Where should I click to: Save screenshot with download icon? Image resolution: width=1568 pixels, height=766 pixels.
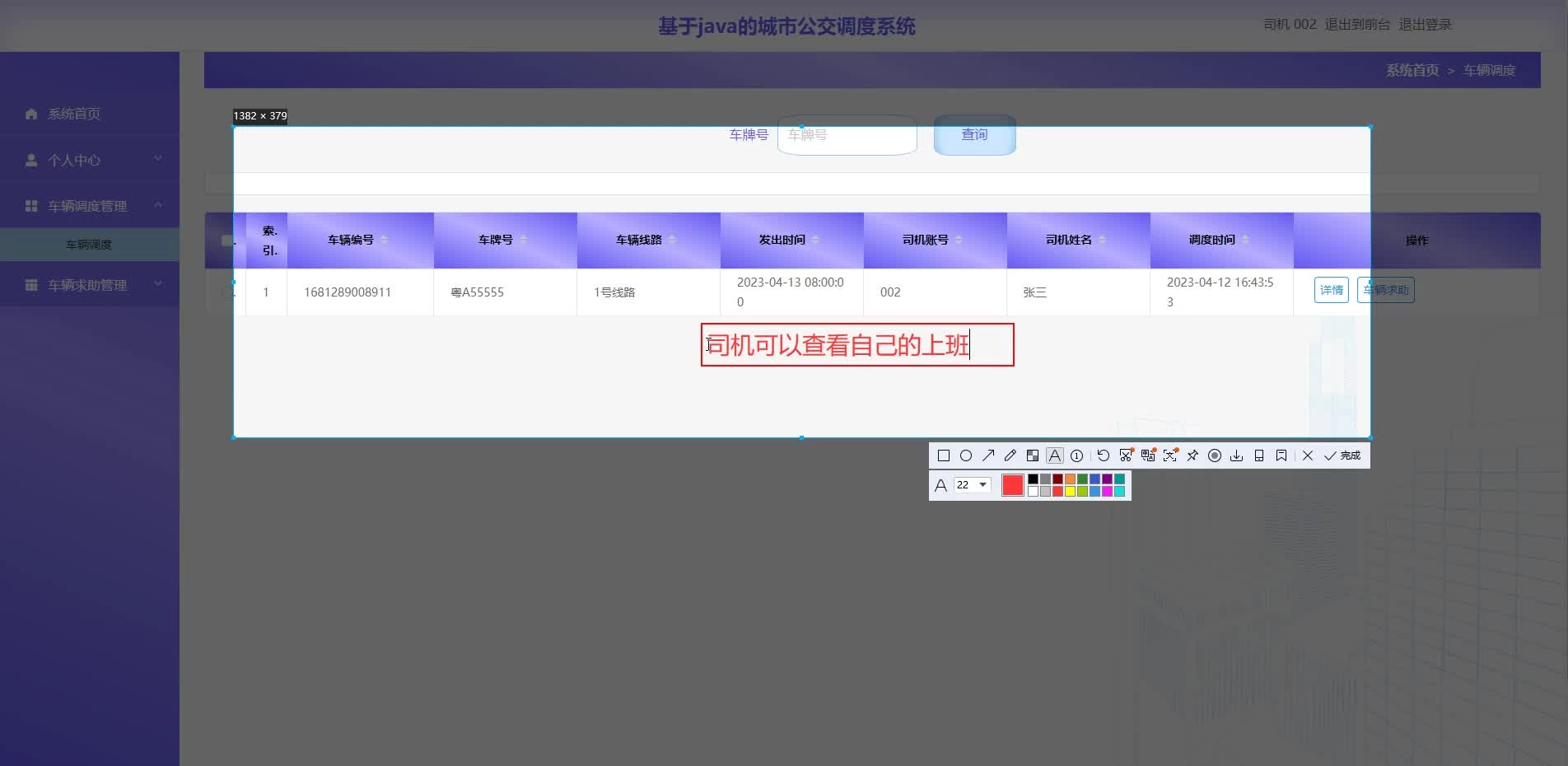[x=1237, y=455]
